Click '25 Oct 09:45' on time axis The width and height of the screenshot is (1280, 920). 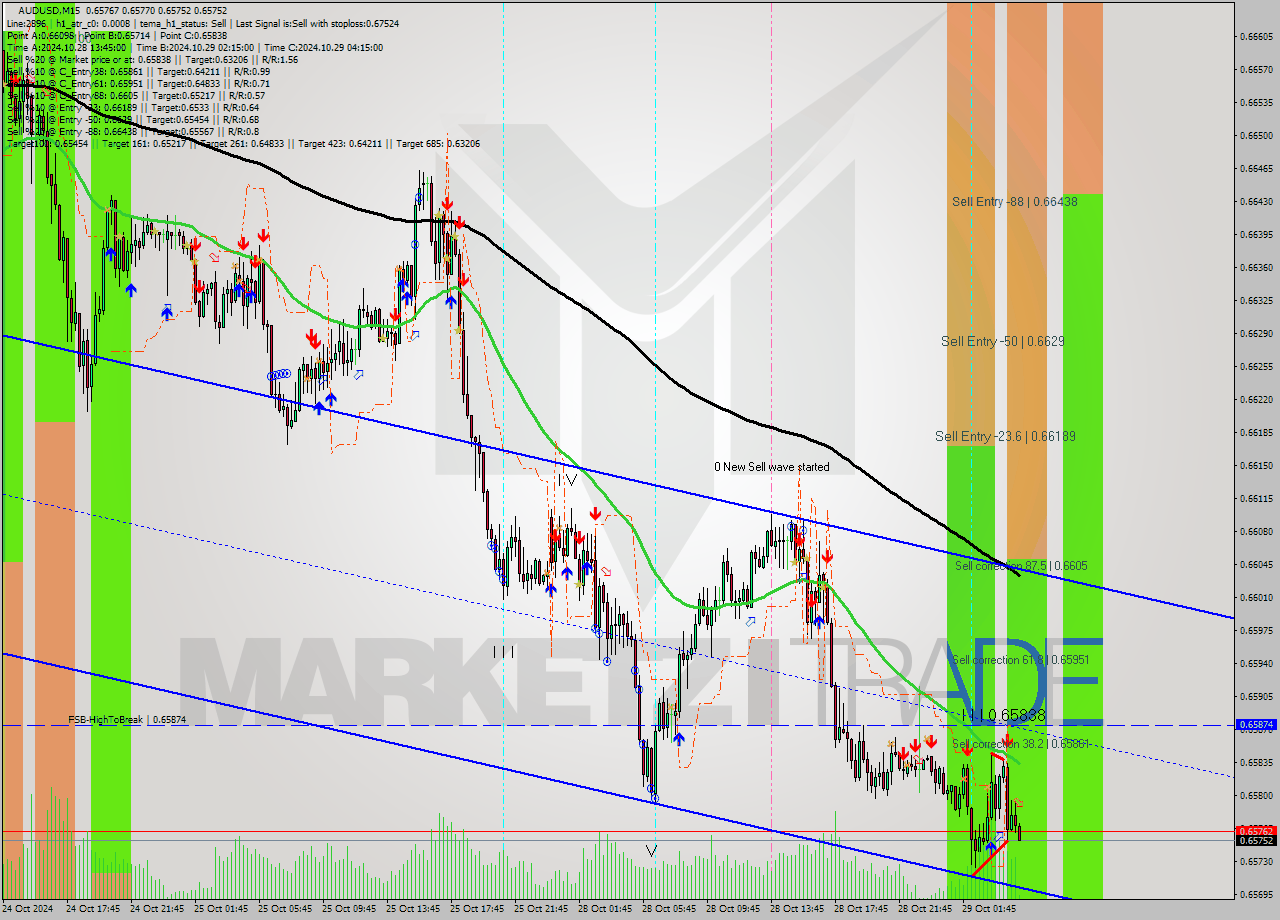tap(350, 909)
